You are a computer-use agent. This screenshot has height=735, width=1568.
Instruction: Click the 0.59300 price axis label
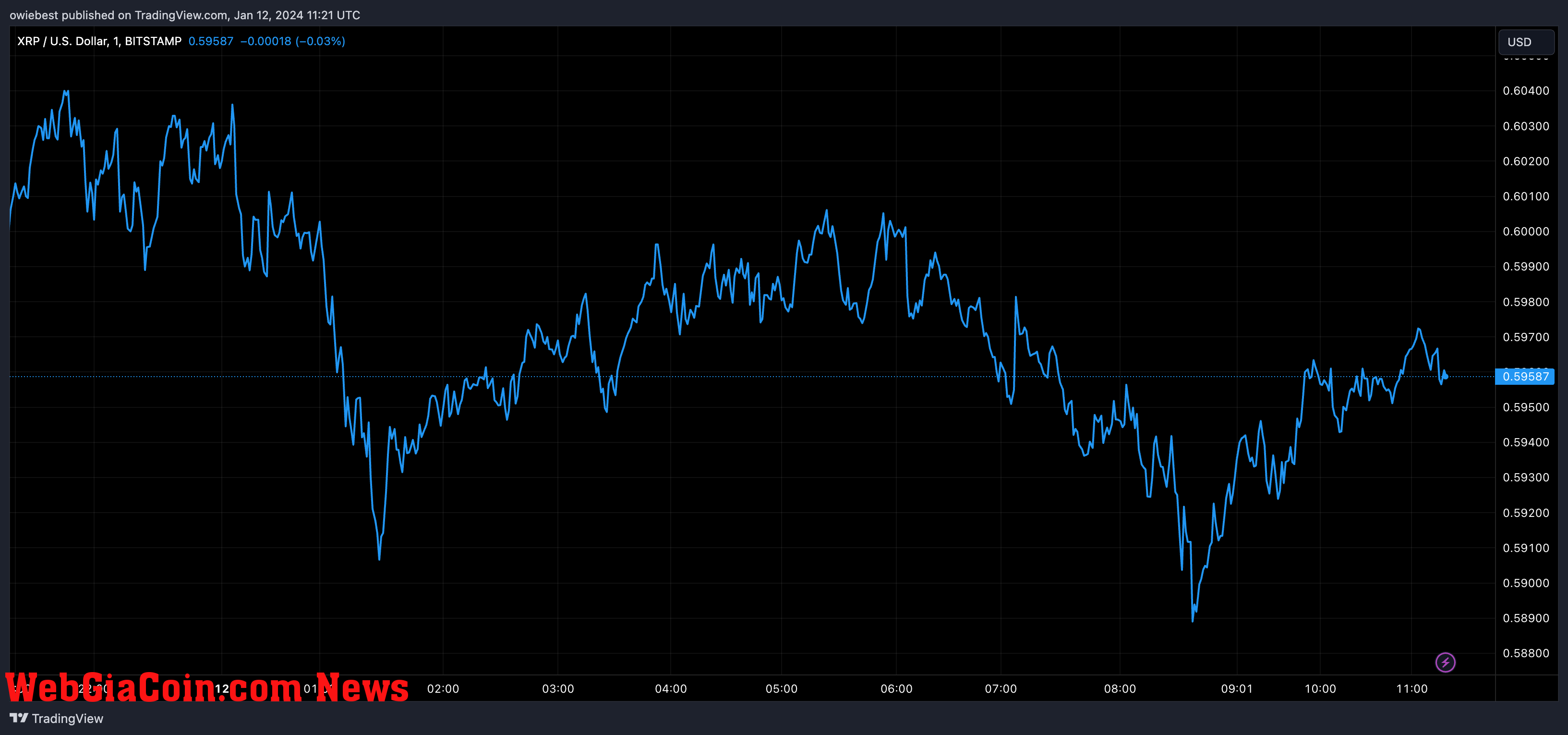tap(1526, 478)
